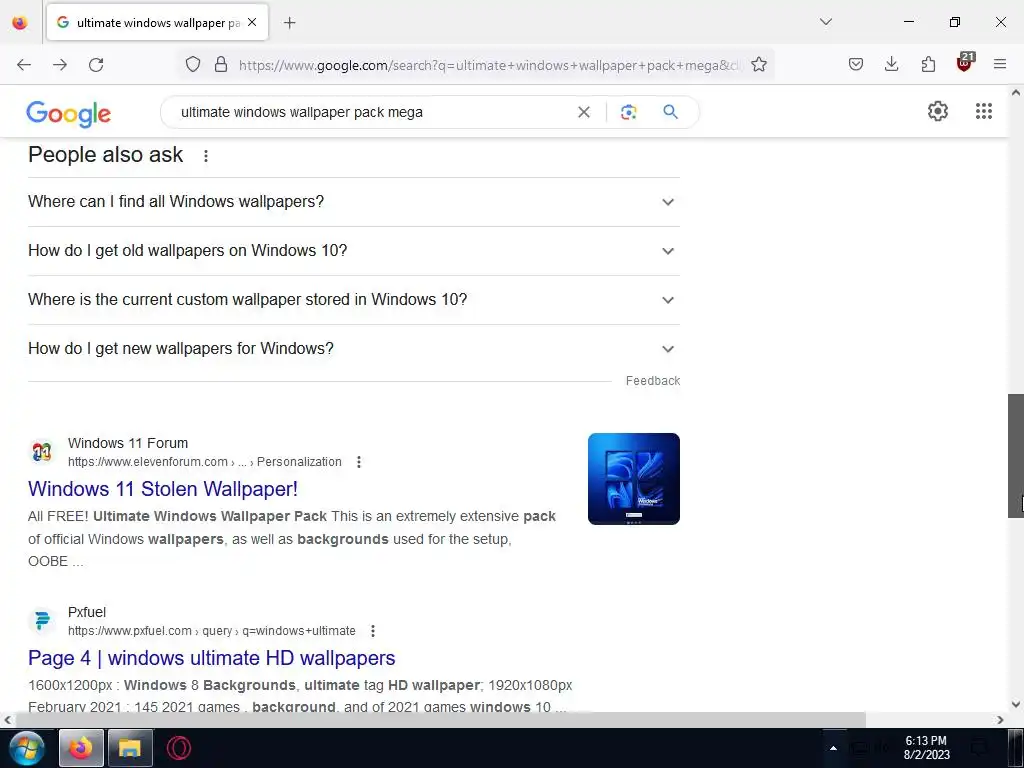This screenshot has height=768, width=1024.
Task: Open the Google apps grid
Action: [x=984, y=111]
